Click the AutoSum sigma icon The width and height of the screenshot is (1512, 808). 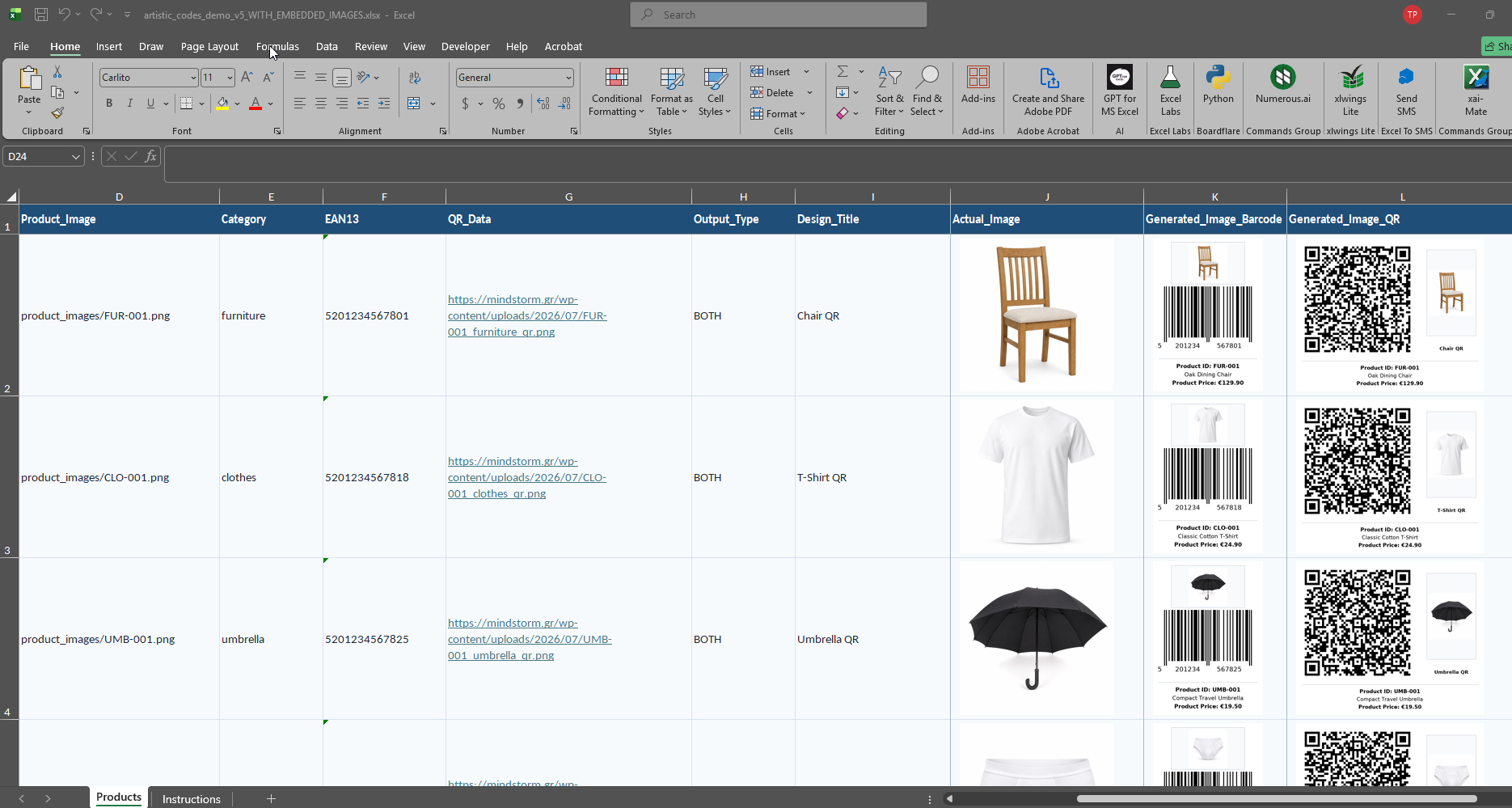pyautogui.click(x=843, y=71)
